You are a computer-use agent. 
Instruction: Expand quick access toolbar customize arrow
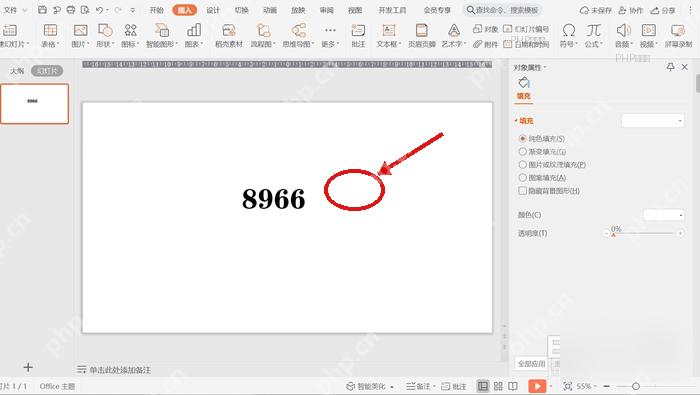[x=133, y=10]
